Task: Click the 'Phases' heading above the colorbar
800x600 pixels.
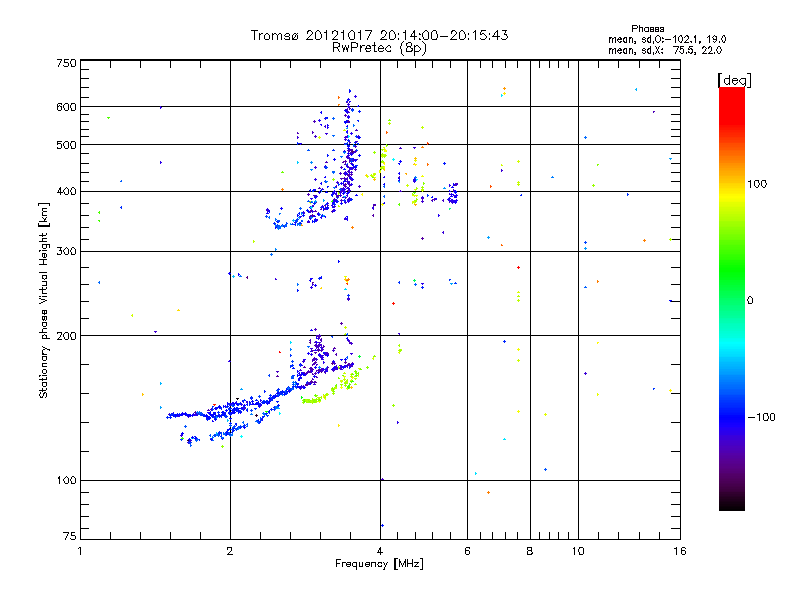Action: tap(647, 29)
